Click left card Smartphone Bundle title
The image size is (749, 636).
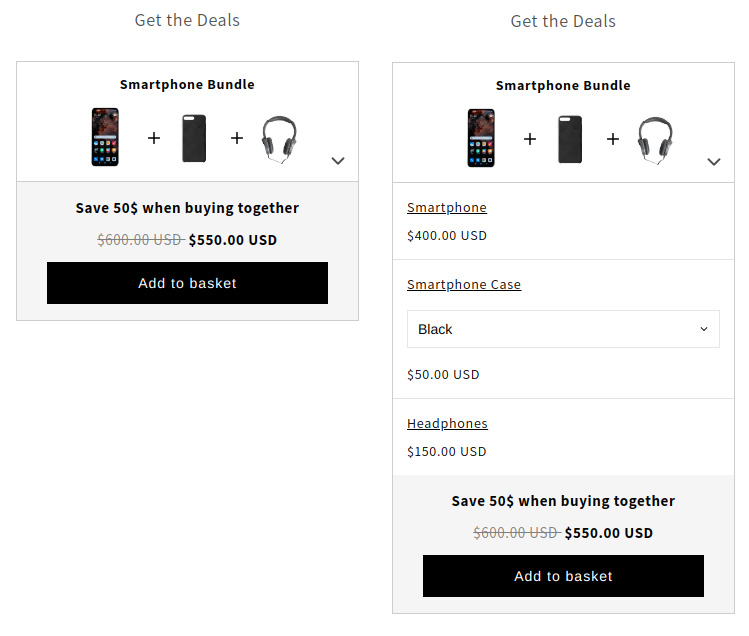coord(187,85)
